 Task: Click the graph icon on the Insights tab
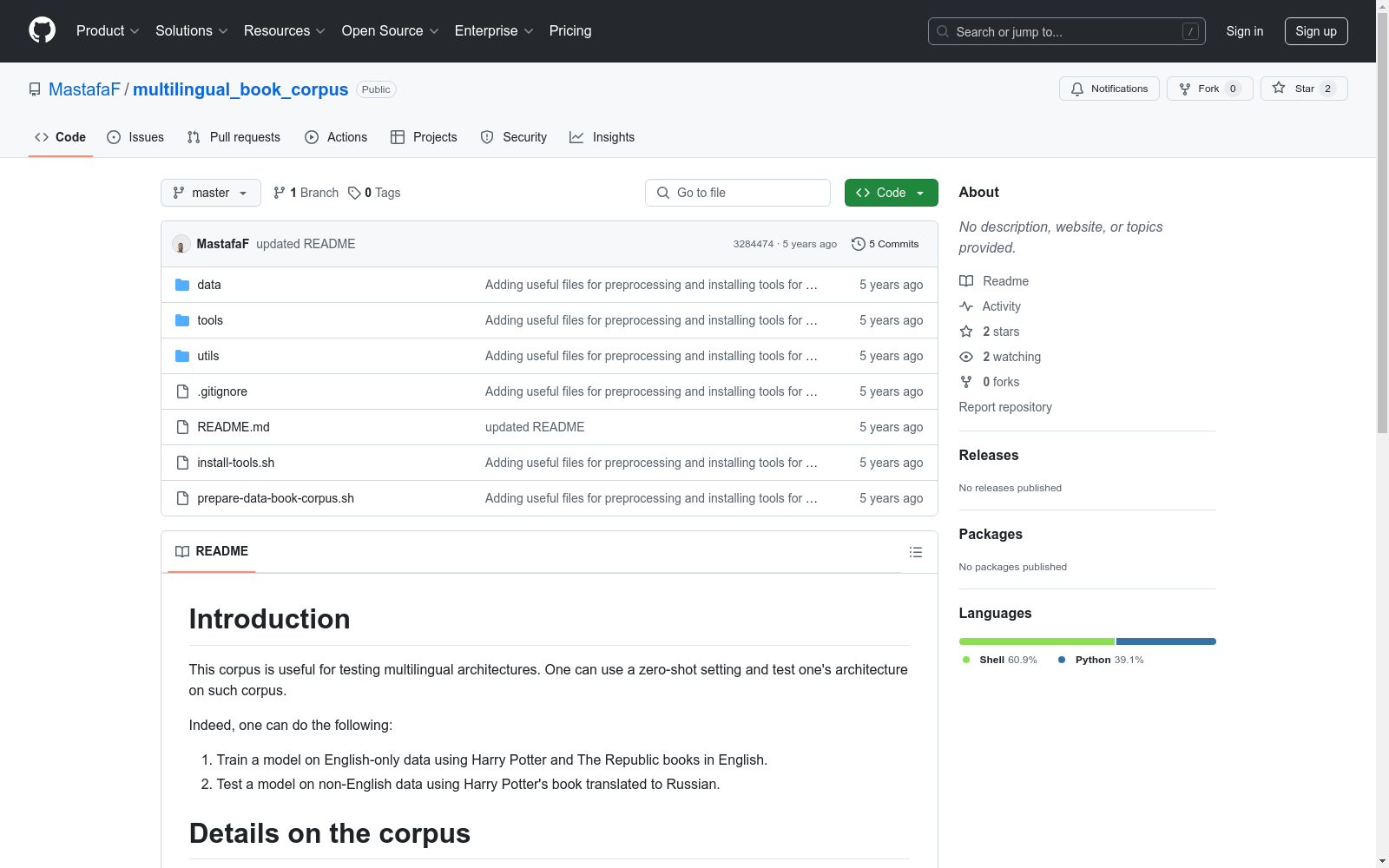coord(576,137)
